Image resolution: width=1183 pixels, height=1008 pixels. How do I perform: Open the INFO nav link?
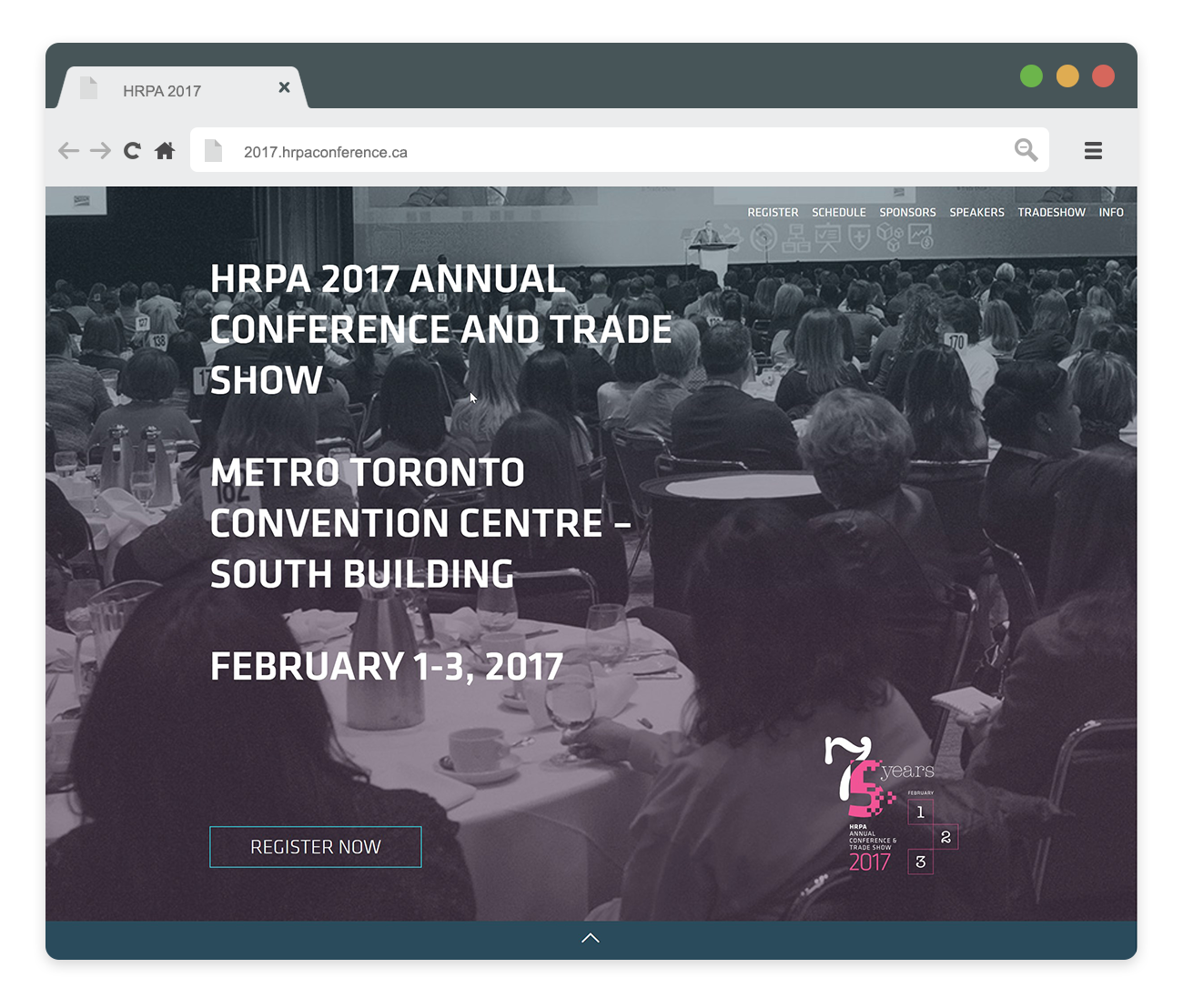coord(1111,212)
